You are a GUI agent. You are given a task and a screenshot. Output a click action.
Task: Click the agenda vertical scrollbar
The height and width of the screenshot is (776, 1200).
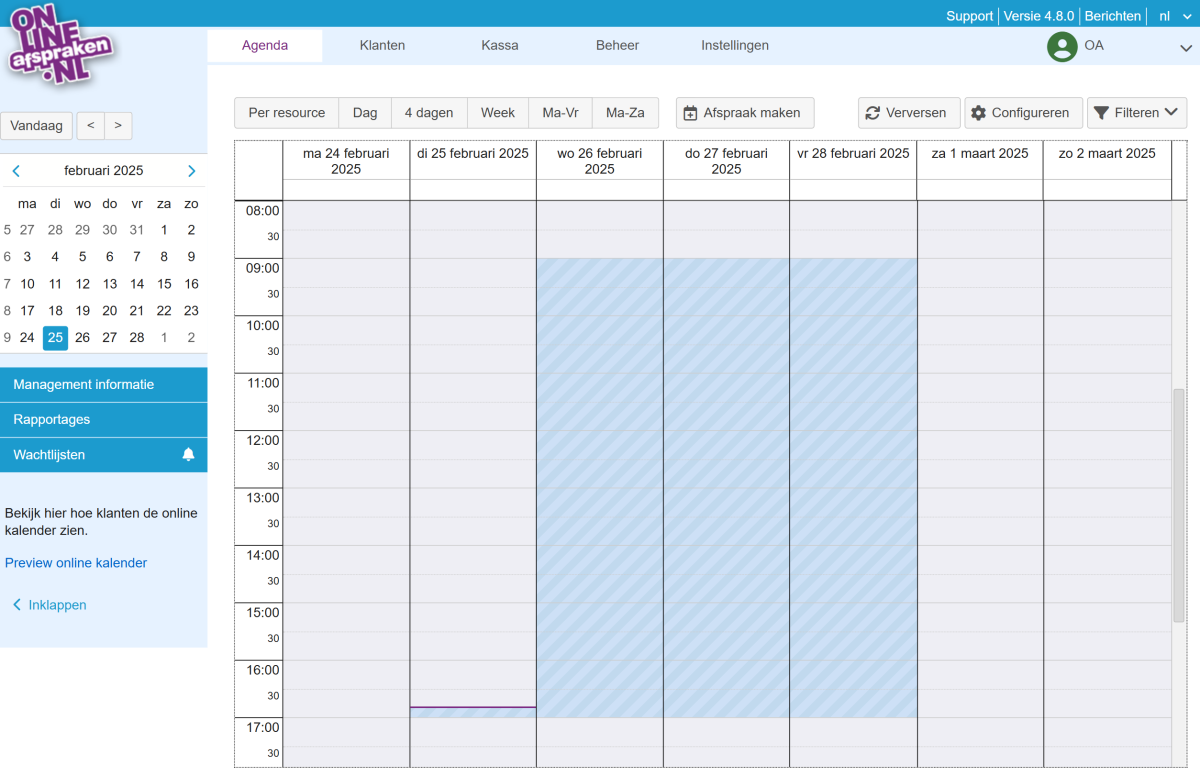point(1178,505)
